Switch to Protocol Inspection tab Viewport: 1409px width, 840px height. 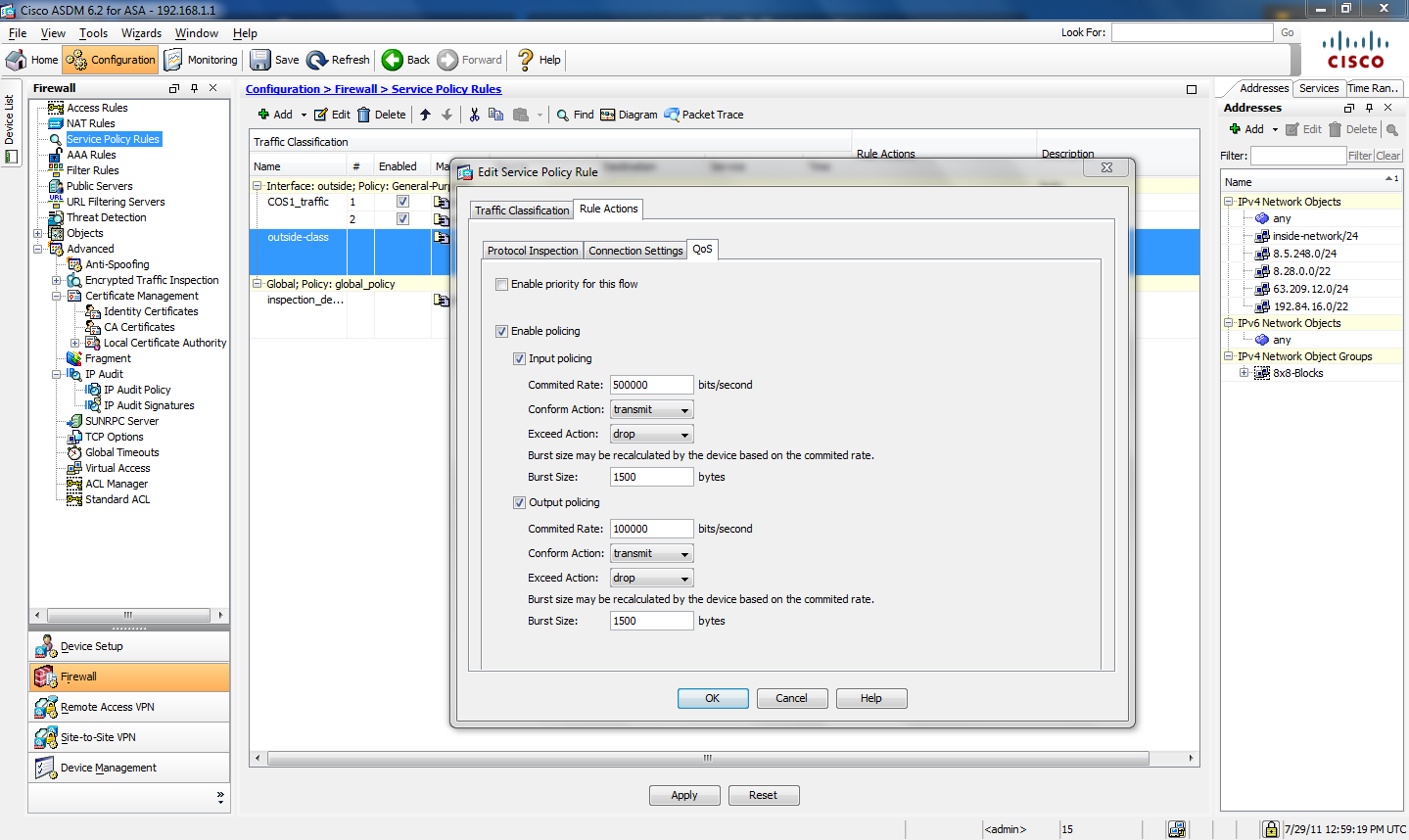point(533,251)
